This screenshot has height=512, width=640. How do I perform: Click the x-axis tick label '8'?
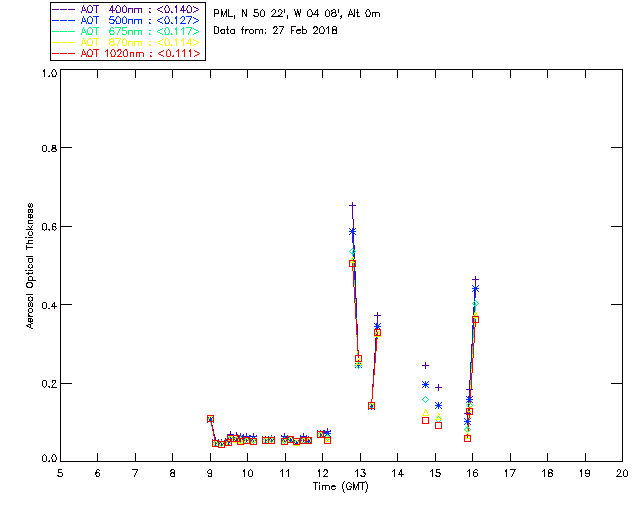pyautogui.click(x=173, y=473)
